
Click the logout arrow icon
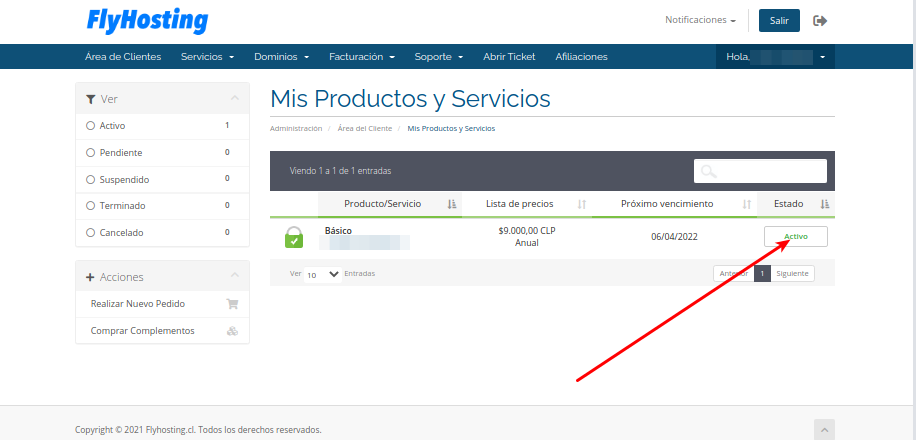pyautogui.click(x=820, y=20)
